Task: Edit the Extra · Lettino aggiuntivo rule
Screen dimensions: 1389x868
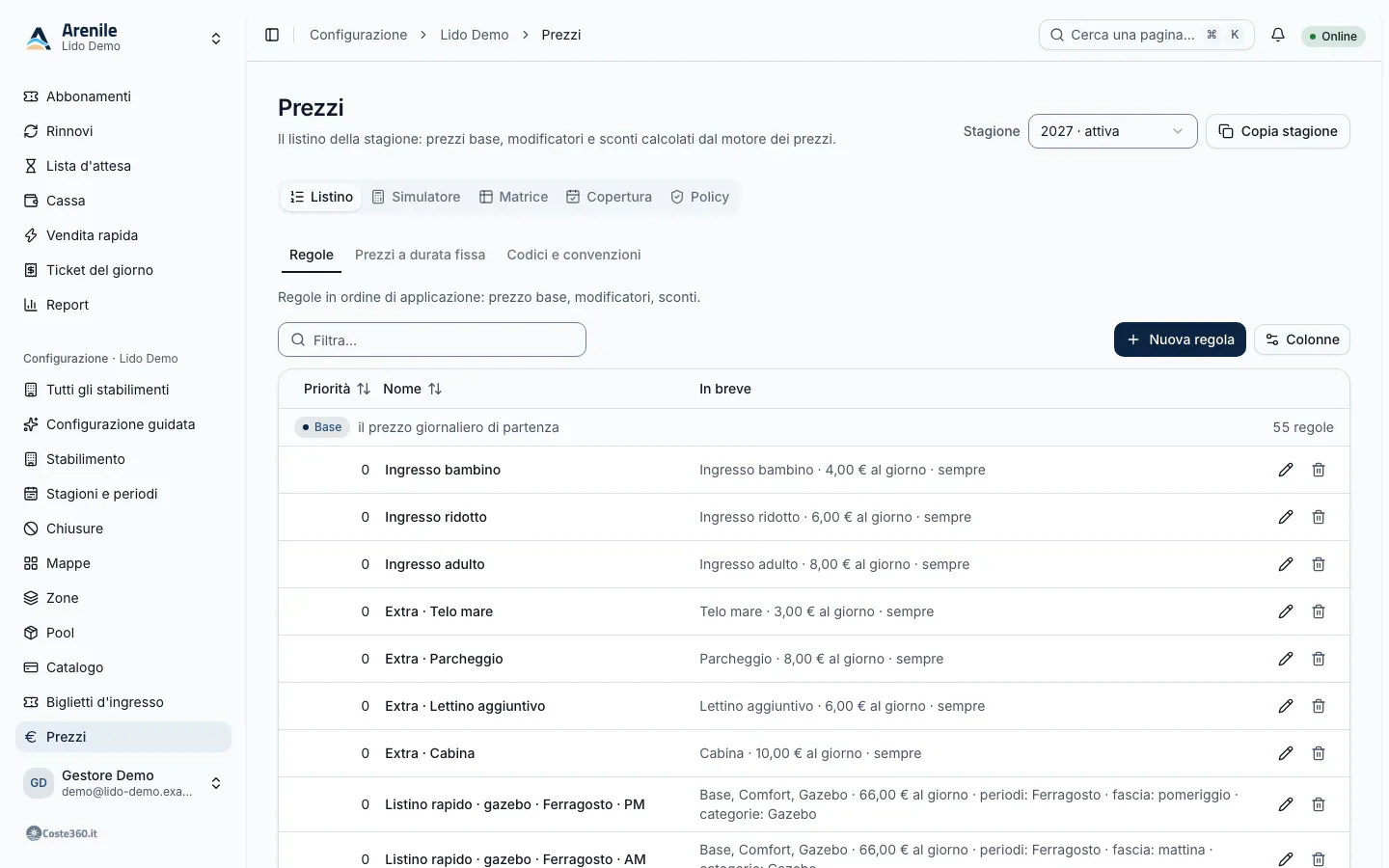Action: (x=1286, y=706)
